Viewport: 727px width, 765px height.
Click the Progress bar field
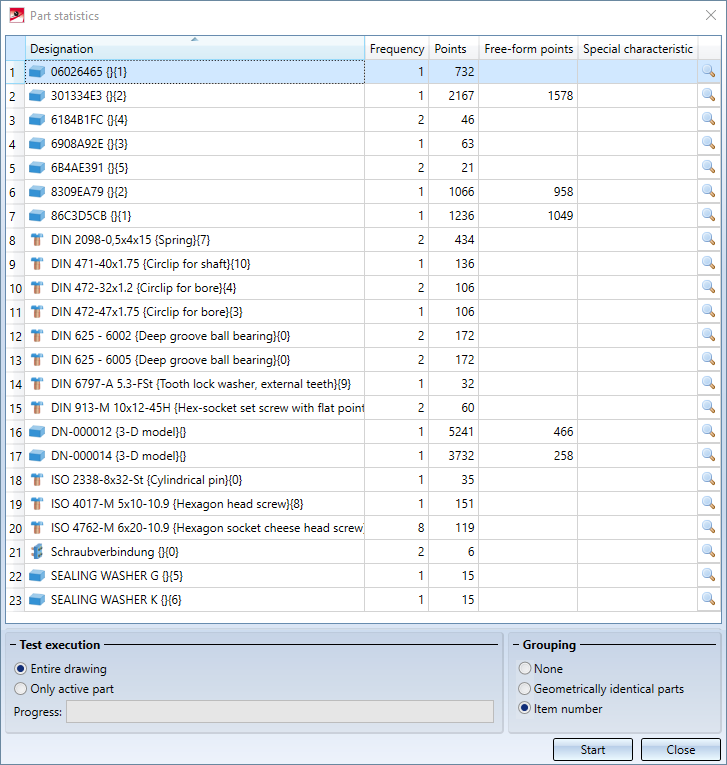coord(279,712)
